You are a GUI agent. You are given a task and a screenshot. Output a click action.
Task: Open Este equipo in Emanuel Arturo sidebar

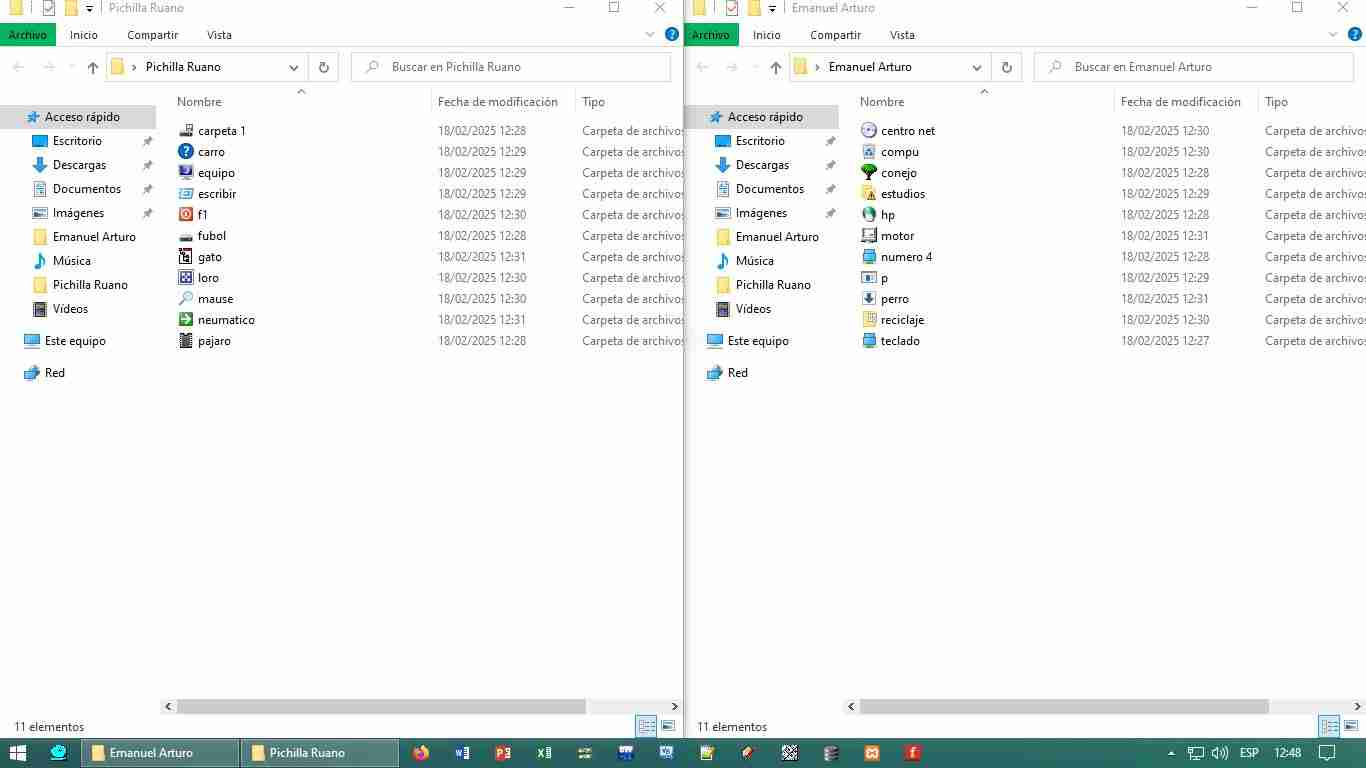[758, 341]
